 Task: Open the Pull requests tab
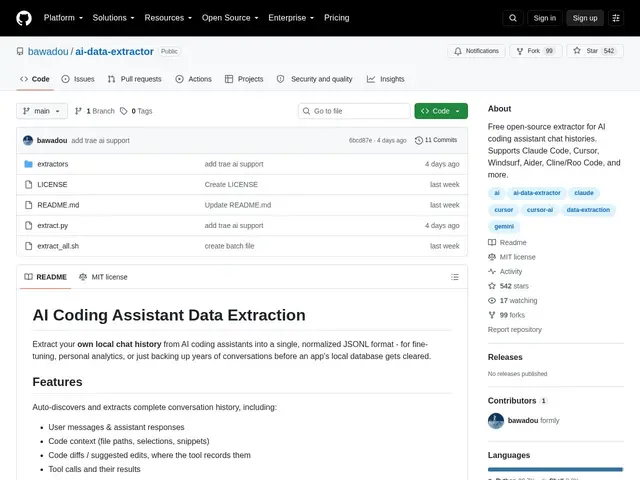point(135,79)
